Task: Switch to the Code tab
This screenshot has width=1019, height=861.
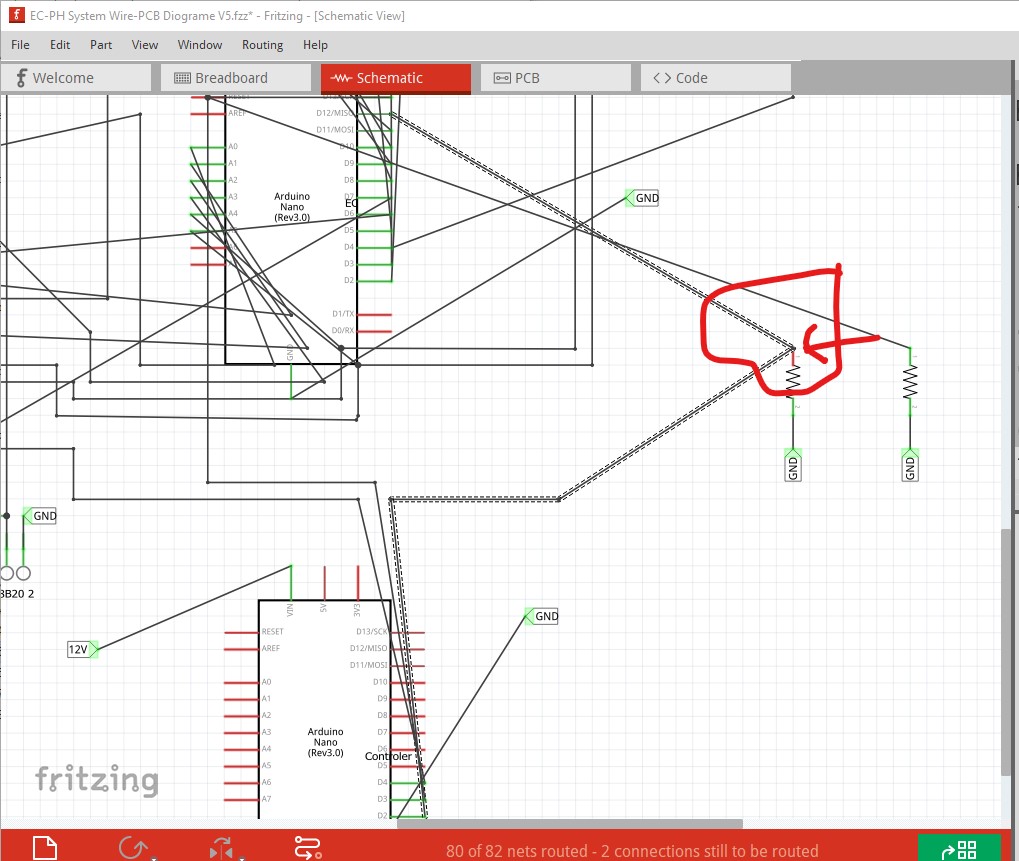Action: tap(716, 78)
